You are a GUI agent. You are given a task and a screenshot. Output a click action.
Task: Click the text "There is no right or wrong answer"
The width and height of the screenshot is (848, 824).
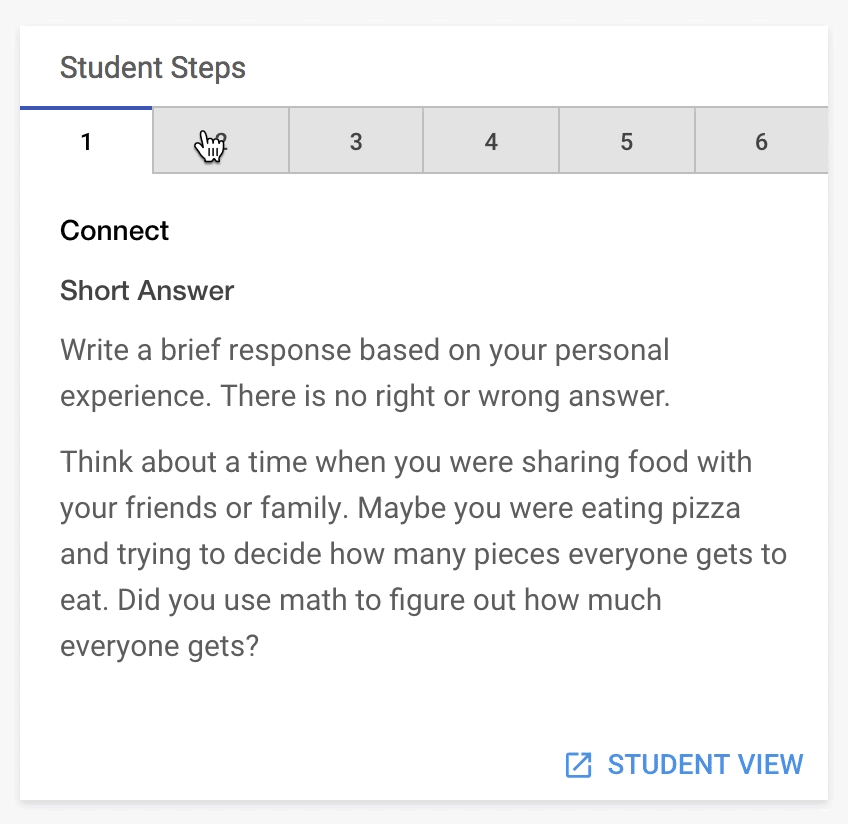[x=445, y=396]
